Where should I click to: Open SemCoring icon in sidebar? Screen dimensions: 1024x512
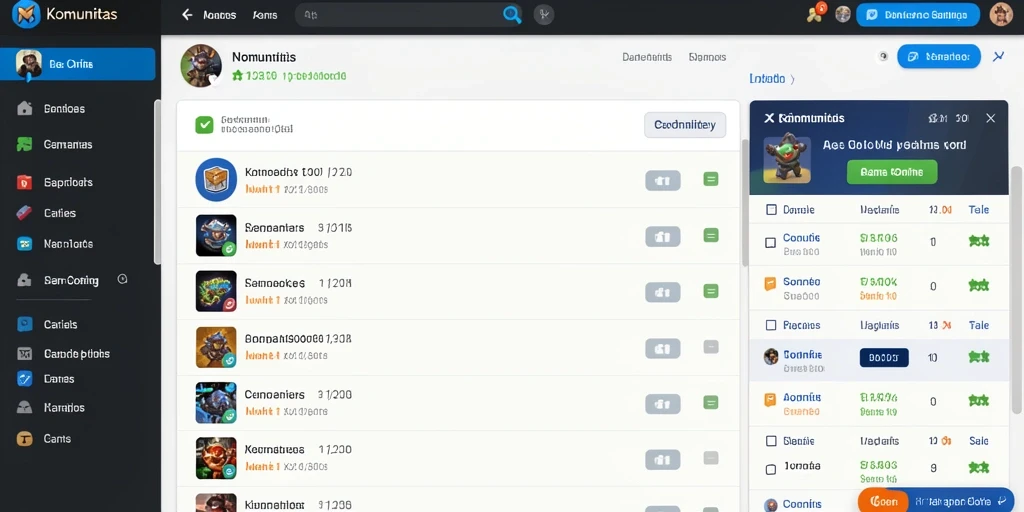24,280
